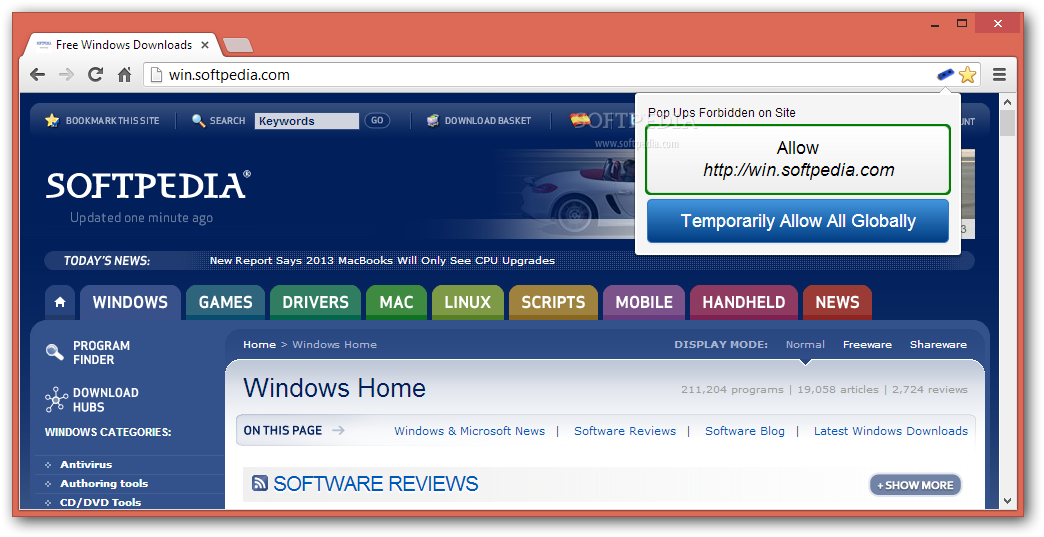The image size is (1044, 537).
Task: Jump to Software Reviews section link
Action: click(625, 431)
